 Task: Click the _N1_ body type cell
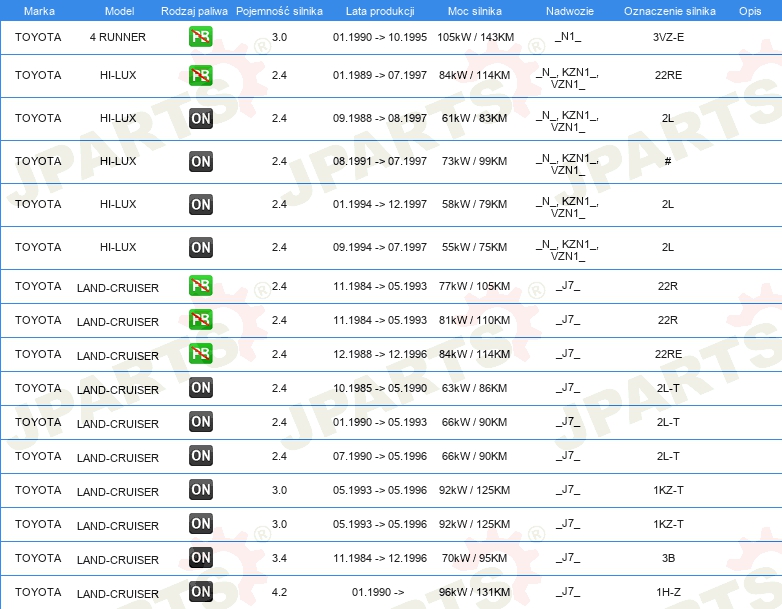pos(567,37)
